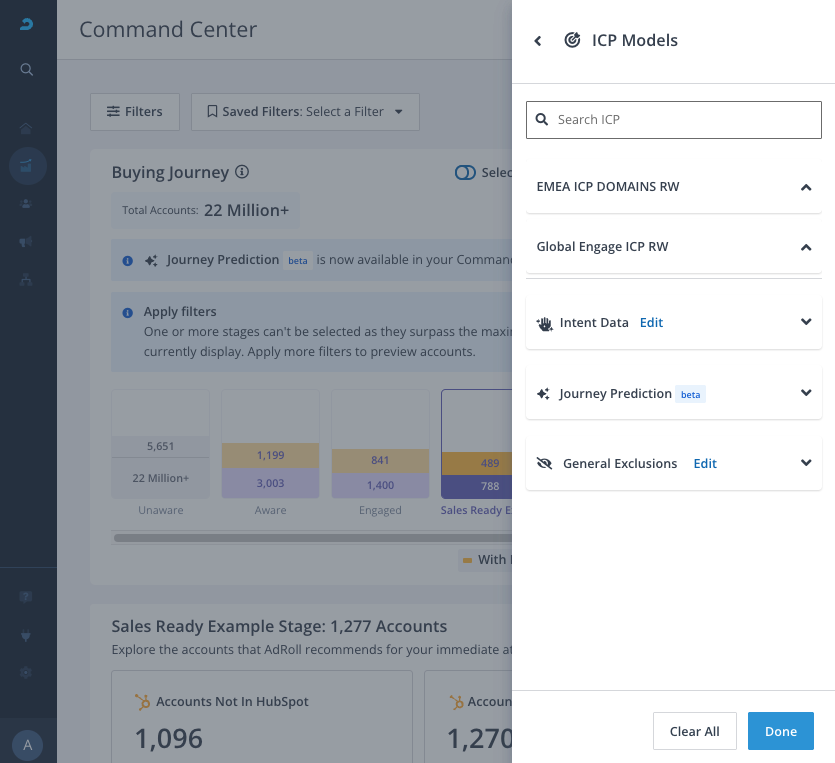Image resolution: width=835 pixels, height=763 pixels.
Task: Click the back arrow in ICP Models panel
Action: point(538,41)
